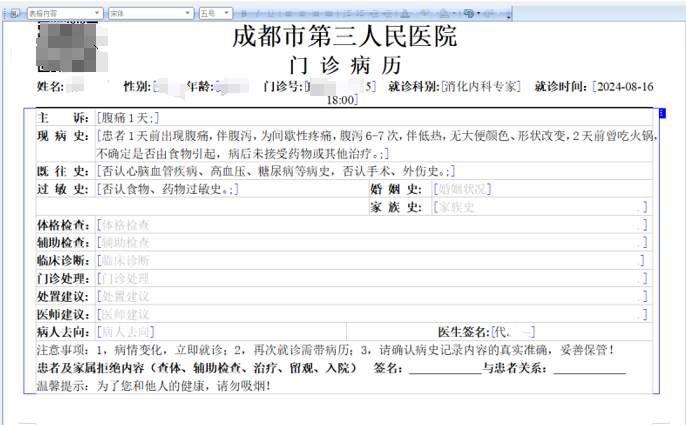
Task: Click the 就诊时间 value 2024-08-16
Action: 625,87
